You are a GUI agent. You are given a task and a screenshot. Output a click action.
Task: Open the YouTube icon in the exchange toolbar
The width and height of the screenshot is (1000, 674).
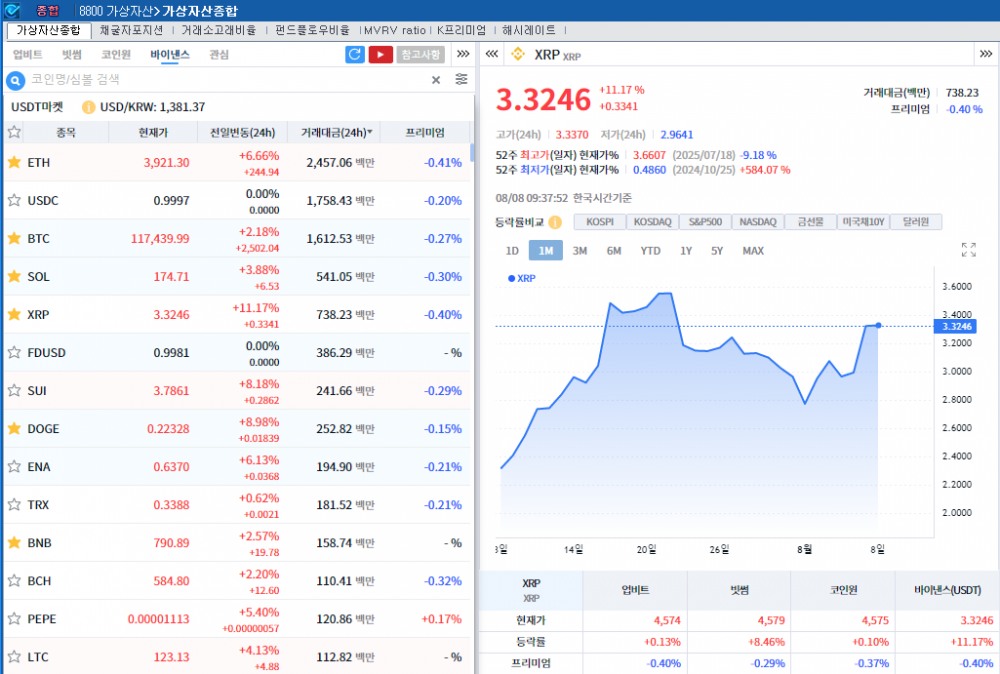[381, 54]
